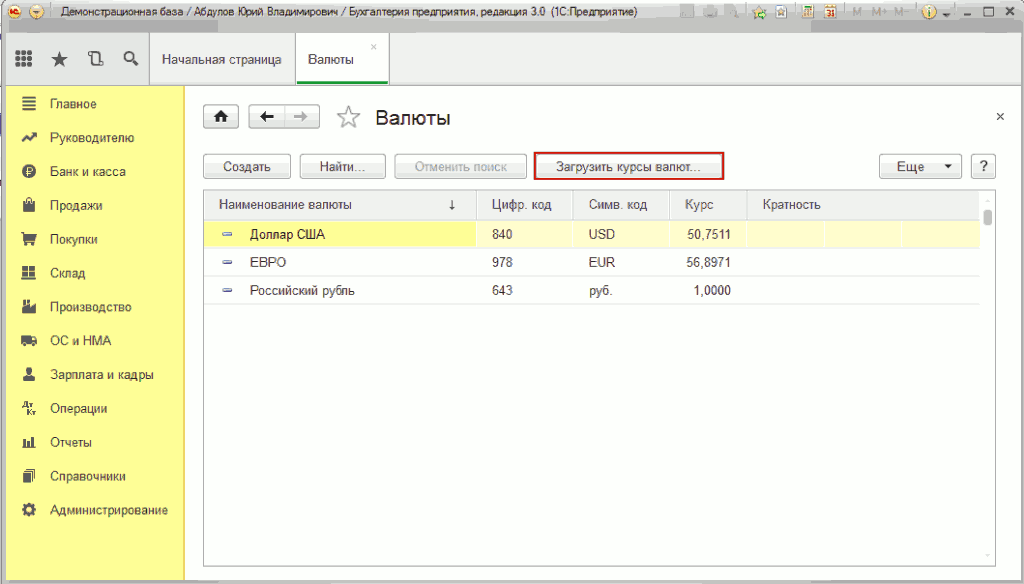The width and height of the screenshot is (1024, 584).
Task: Click the 50,7511 rate cell
Action: tap(708, 234)
